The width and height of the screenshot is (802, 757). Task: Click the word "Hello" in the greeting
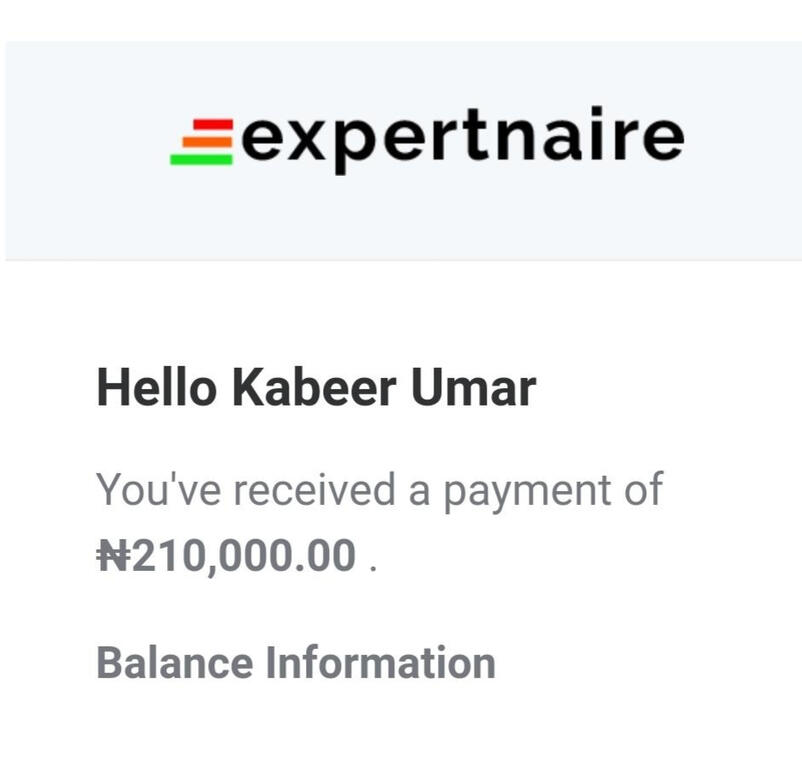click(x=156, y=388)
